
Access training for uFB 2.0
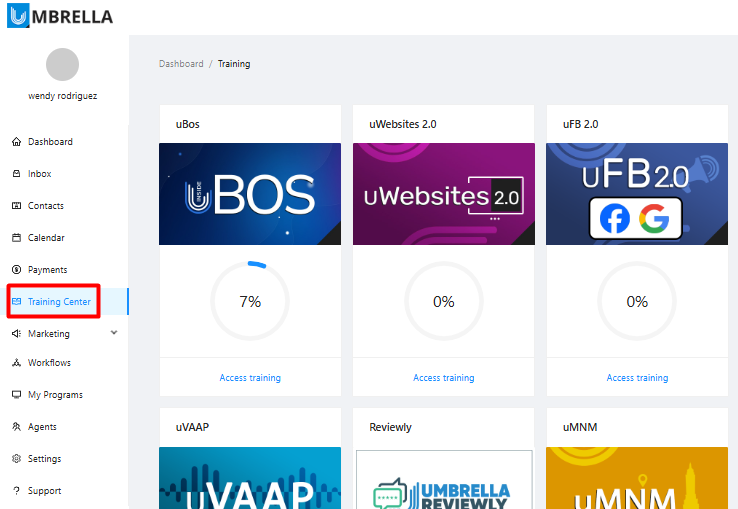click(637, 378)
